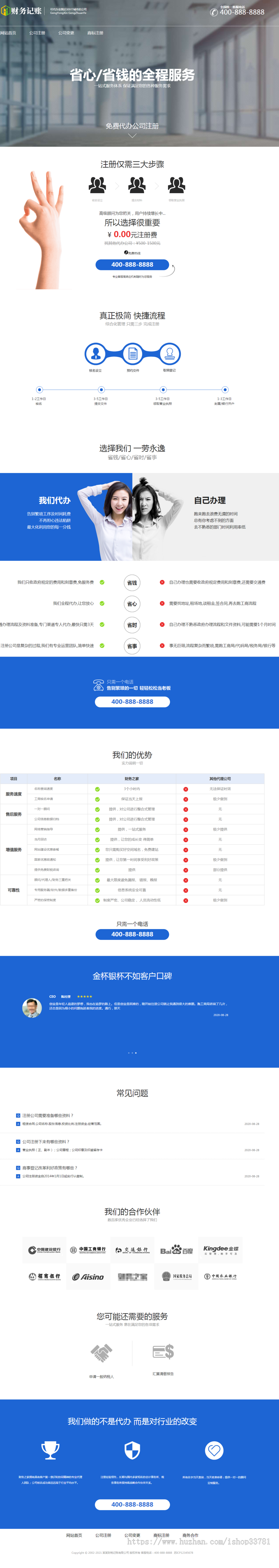Click the telephone icon next to 只需一个电话
The image size is (279, 1568).
tap(98, 685)
